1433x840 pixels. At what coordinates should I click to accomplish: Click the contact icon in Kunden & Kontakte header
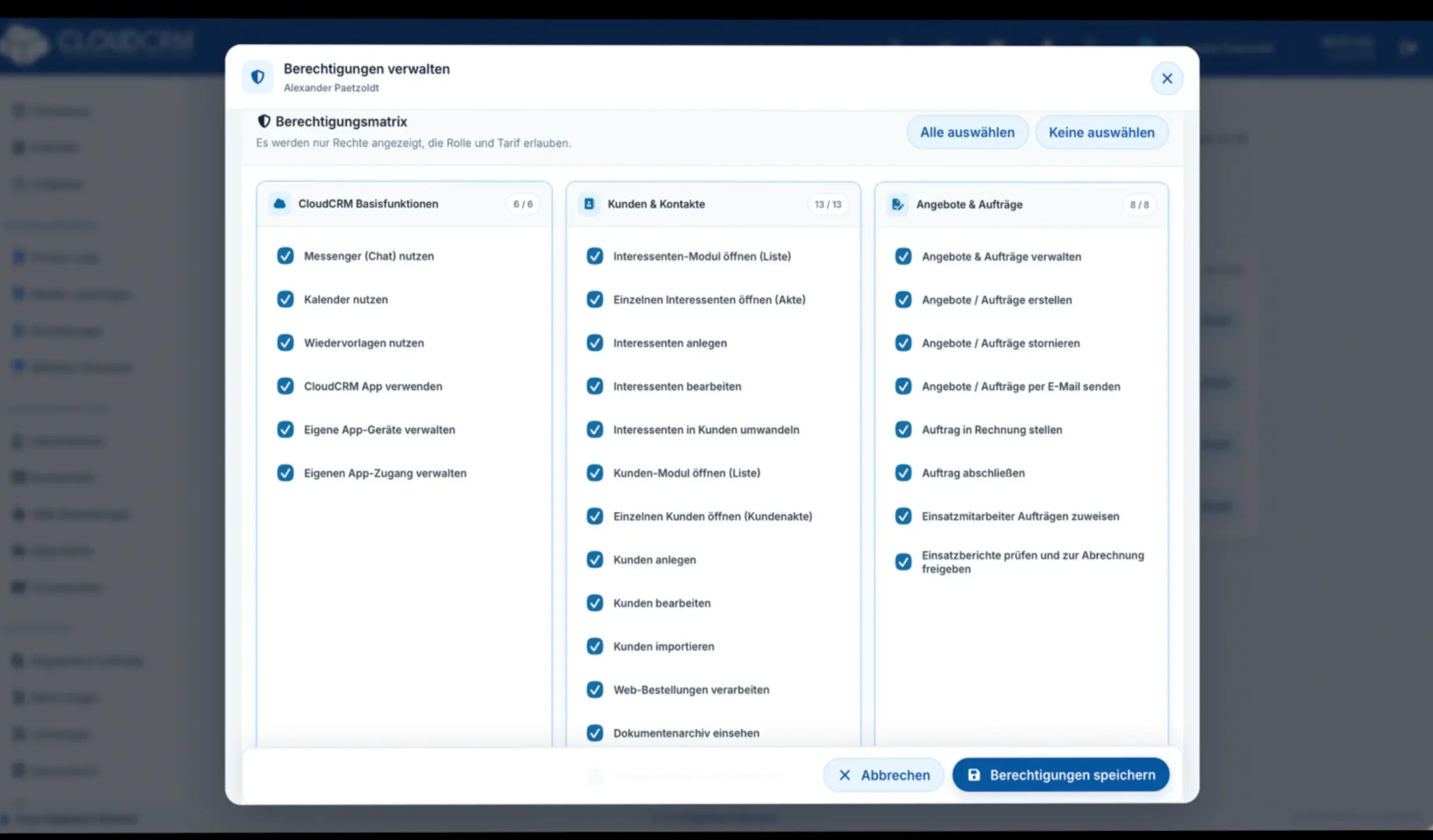589,204
